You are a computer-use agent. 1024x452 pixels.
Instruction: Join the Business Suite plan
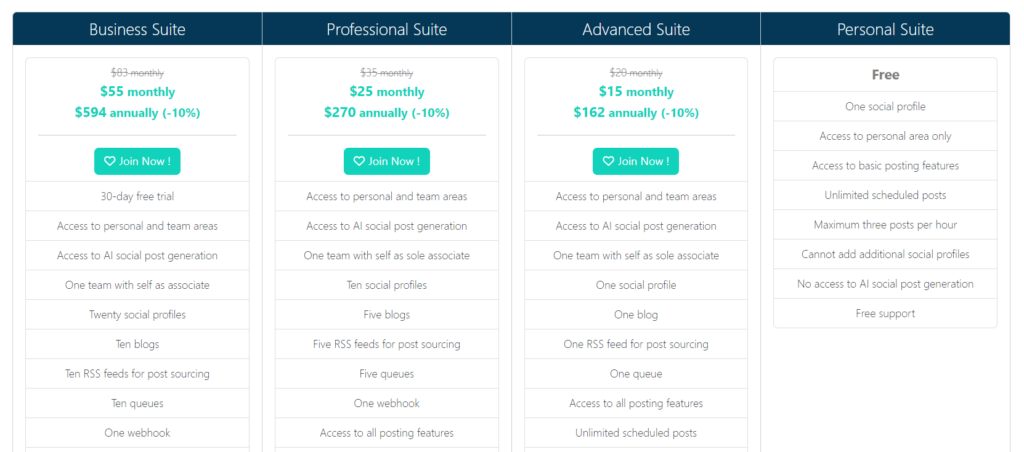coord(137,161)
